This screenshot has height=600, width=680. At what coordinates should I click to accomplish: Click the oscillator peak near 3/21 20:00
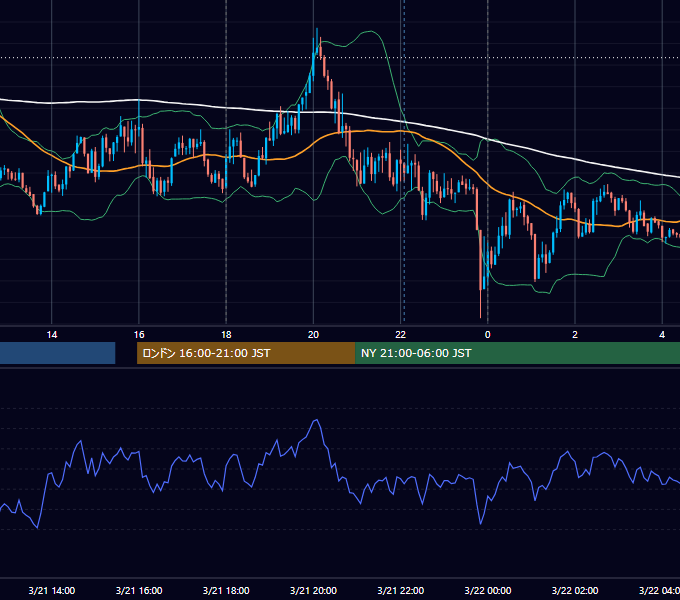tap(317, 420)
